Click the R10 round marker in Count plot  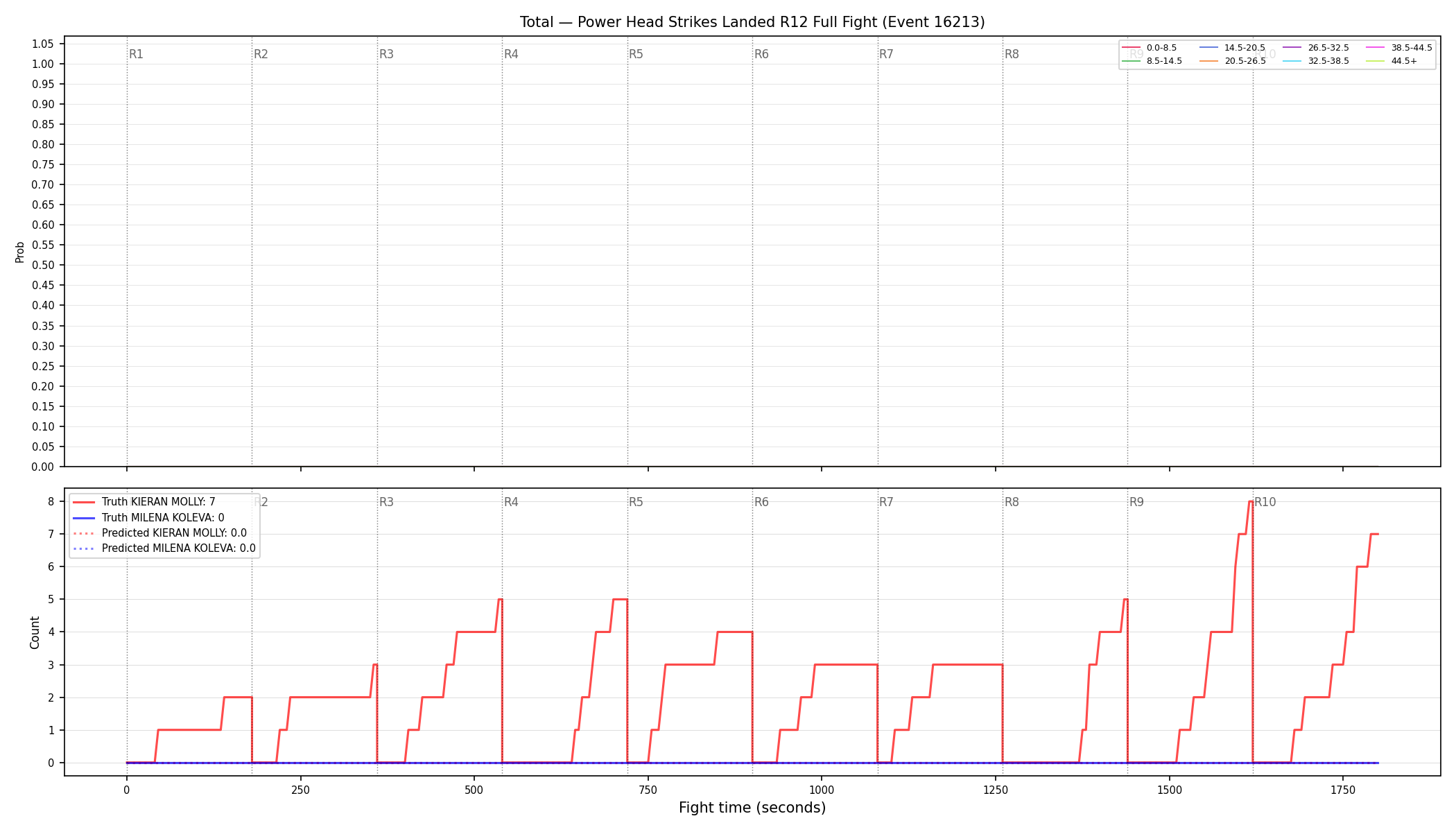[x=1265, y=502]
